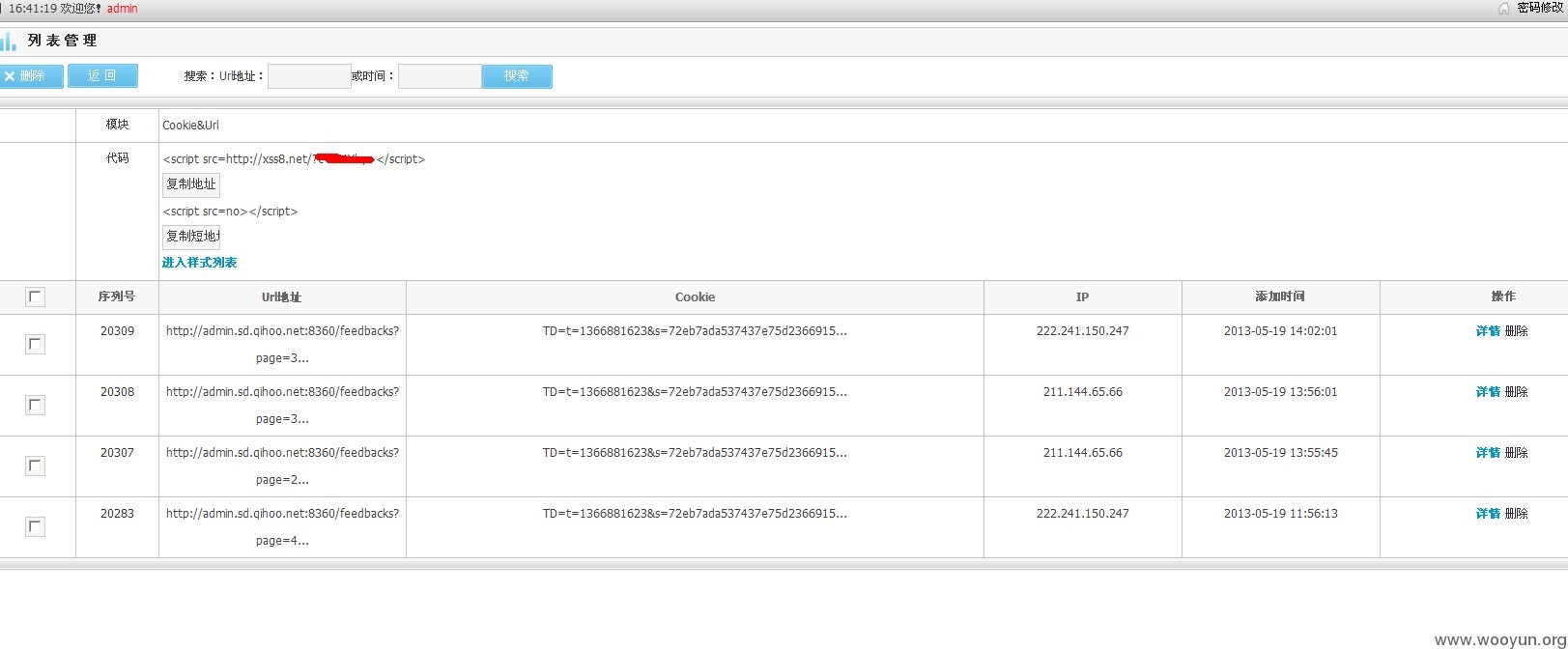The image size is (1568, 649).
Task: Click IP 222.241.150.247 in row 20283
Action: click(x=1082, y=514)
